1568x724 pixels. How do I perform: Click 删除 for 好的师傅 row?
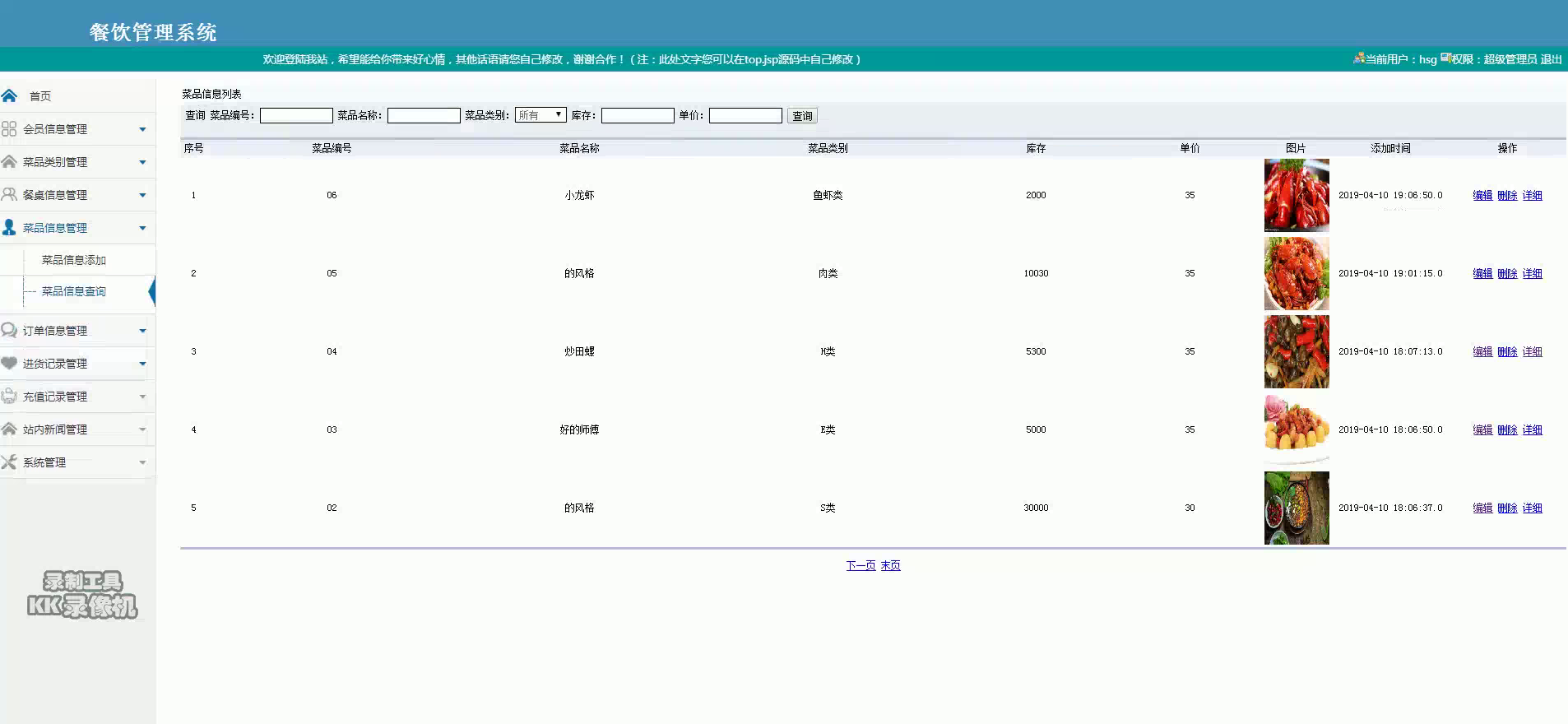click(1507, 429)
